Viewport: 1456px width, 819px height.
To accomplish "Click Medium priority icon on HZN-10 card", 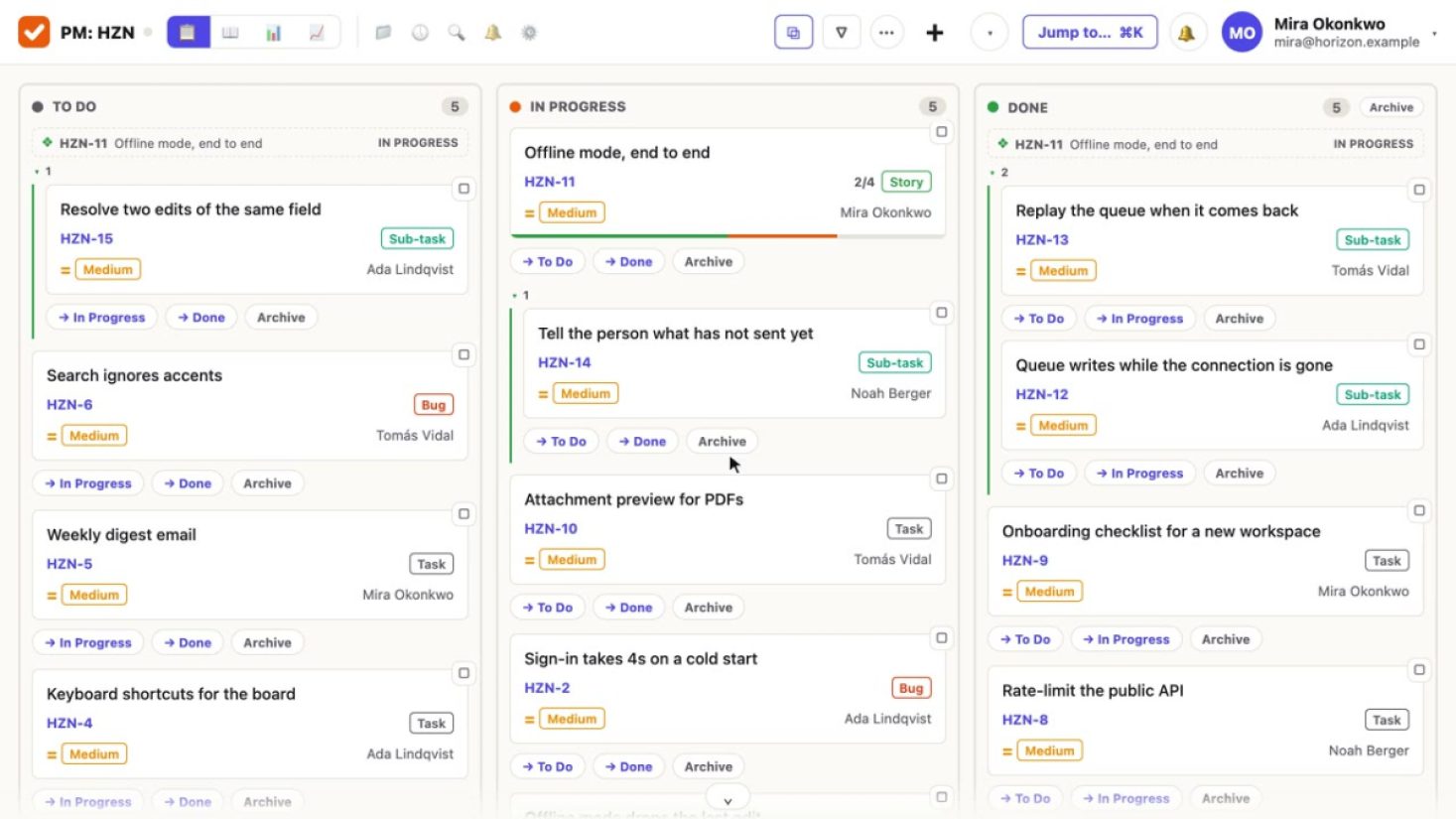I will [529, 560].
